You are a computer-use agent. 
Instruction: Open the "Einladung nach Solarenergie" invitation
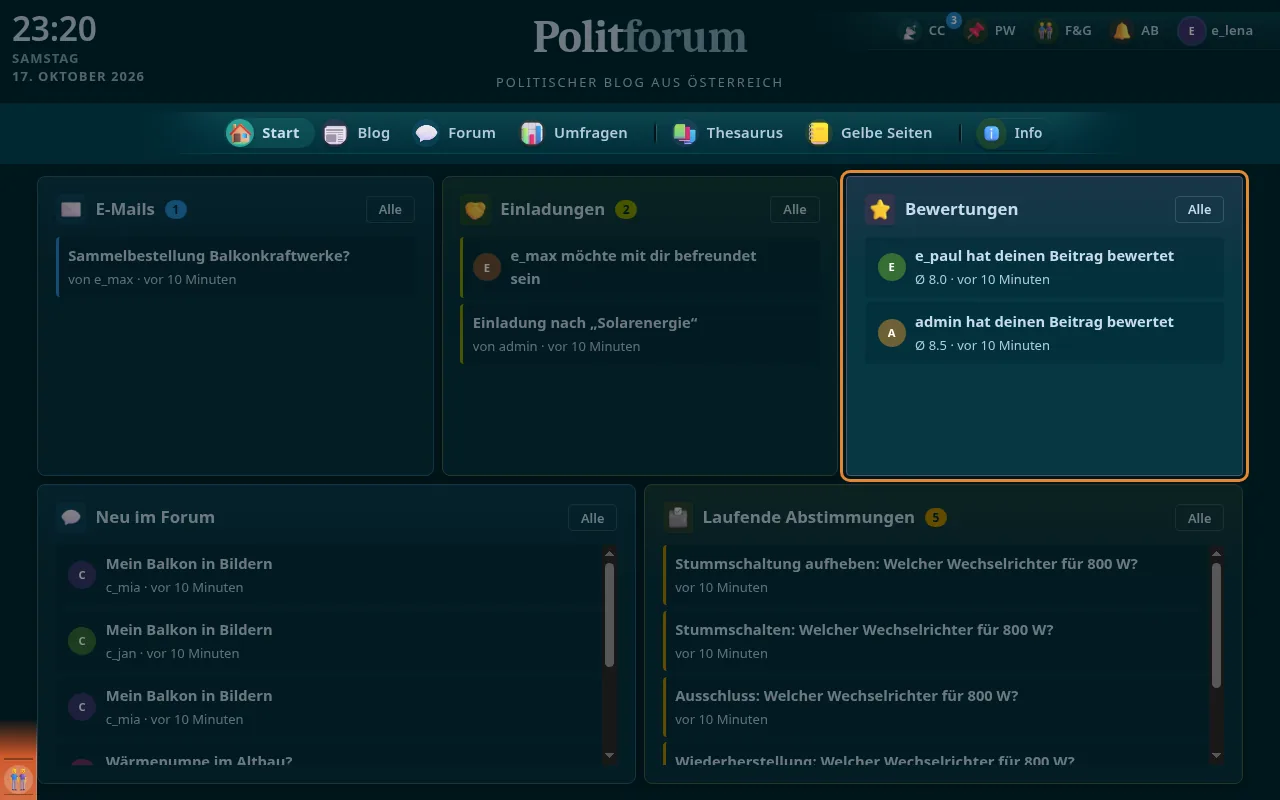click(640, 334)
